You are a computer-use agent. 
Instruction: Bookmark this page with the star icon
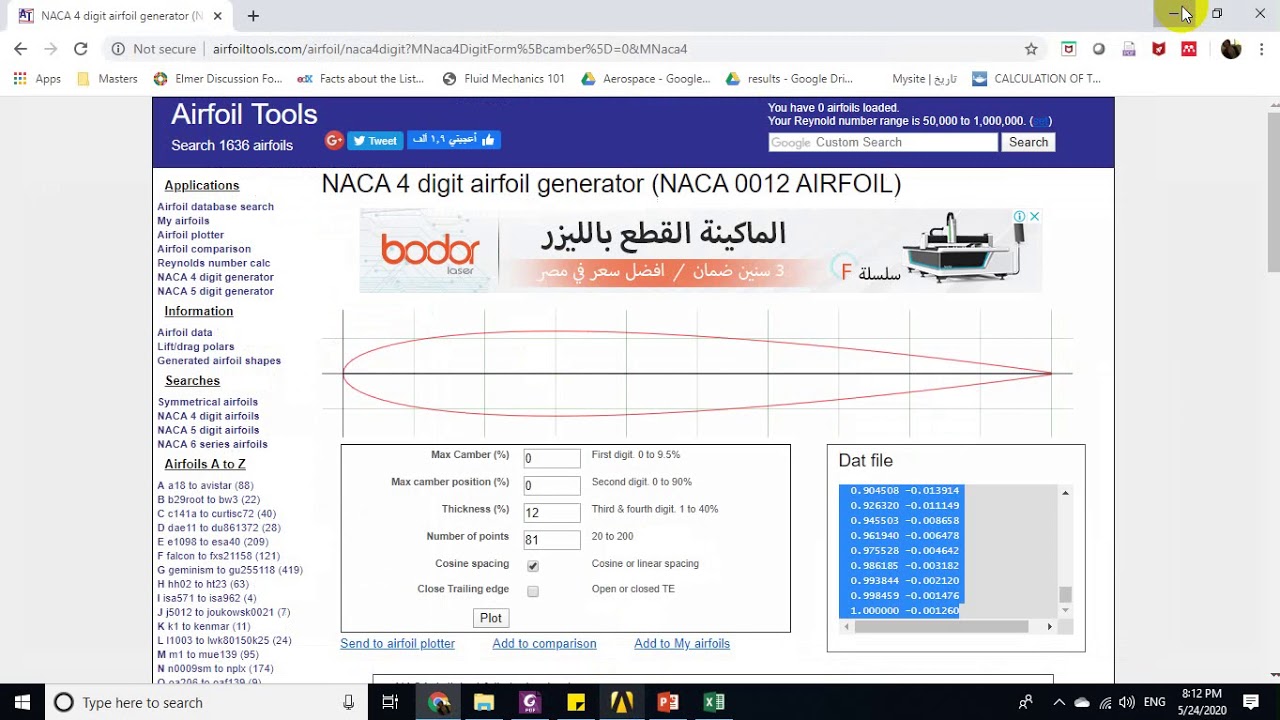click(1031, 48)
